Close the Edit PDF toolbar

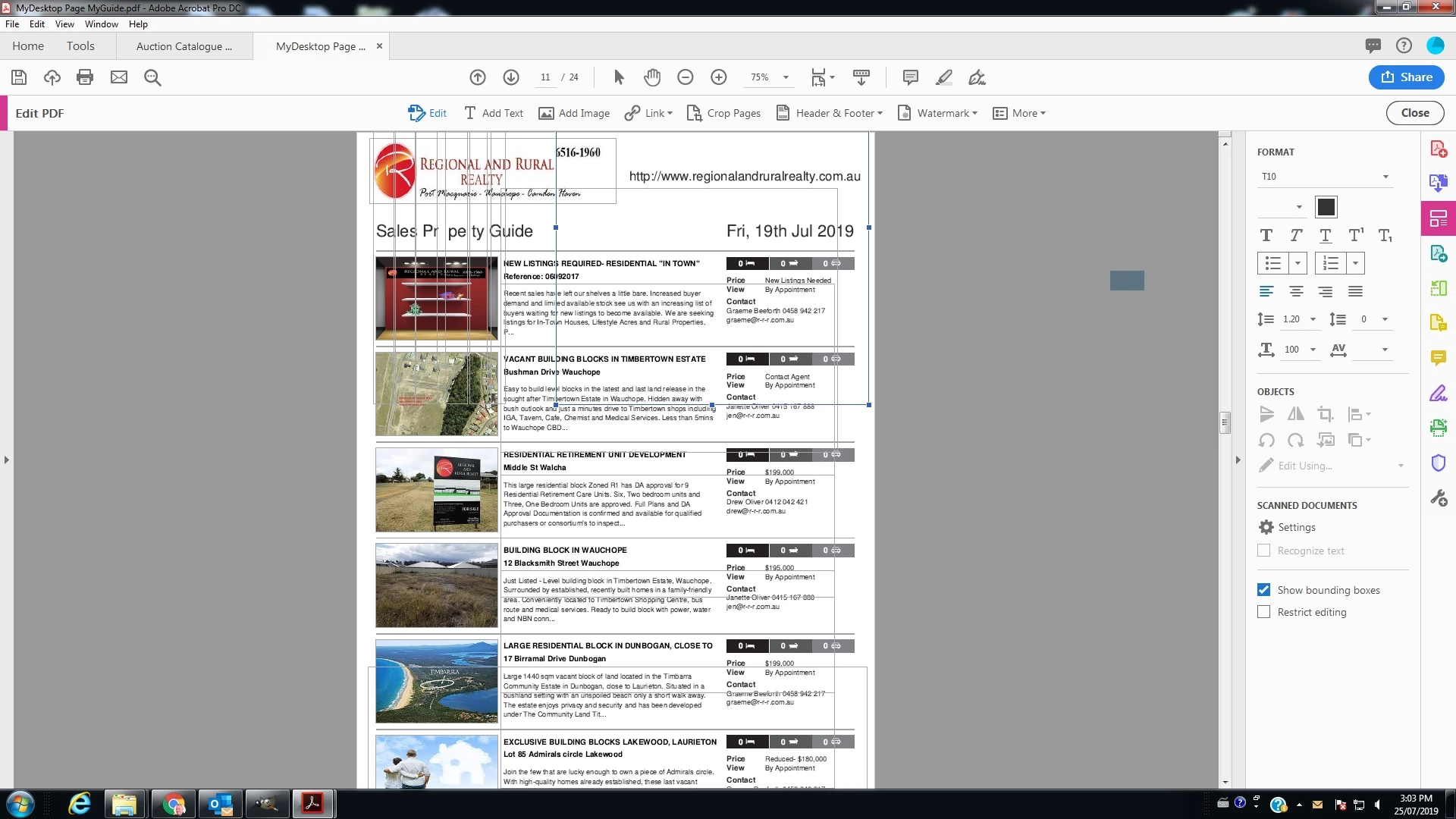1414,113
